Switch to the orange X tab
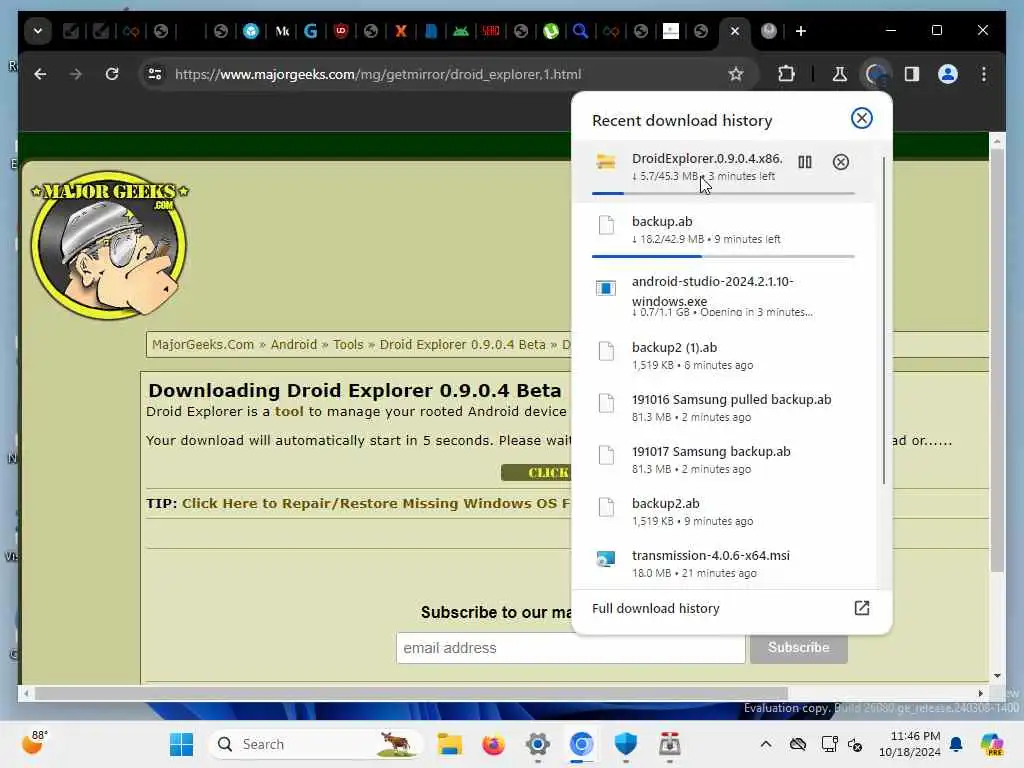1024x768 pixels. (401, 31)
